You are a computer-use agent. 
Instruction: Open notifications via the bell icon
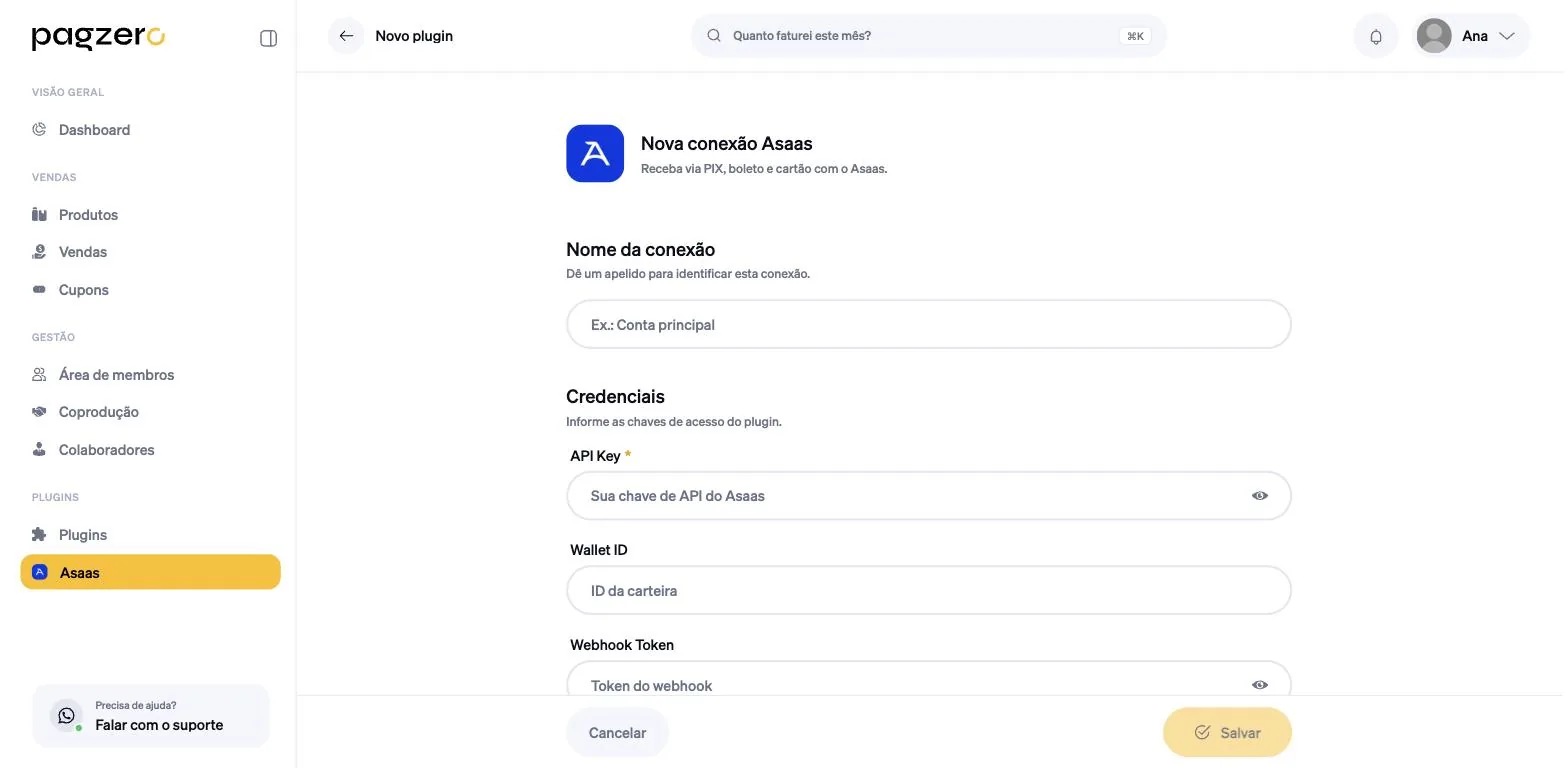coord(1376,36)
